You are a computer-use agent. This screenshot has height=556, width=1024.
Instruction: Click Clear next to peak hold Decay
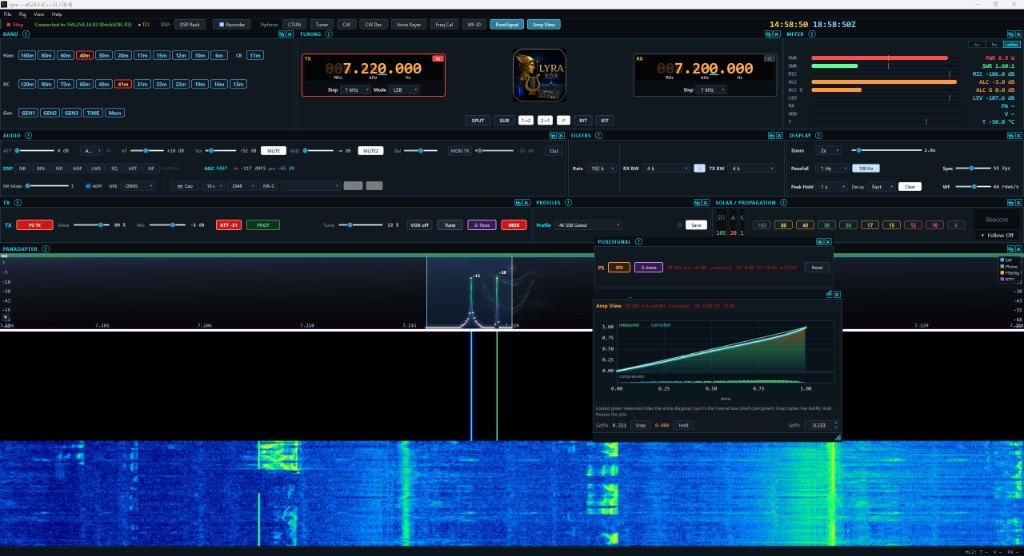point(910,186)
